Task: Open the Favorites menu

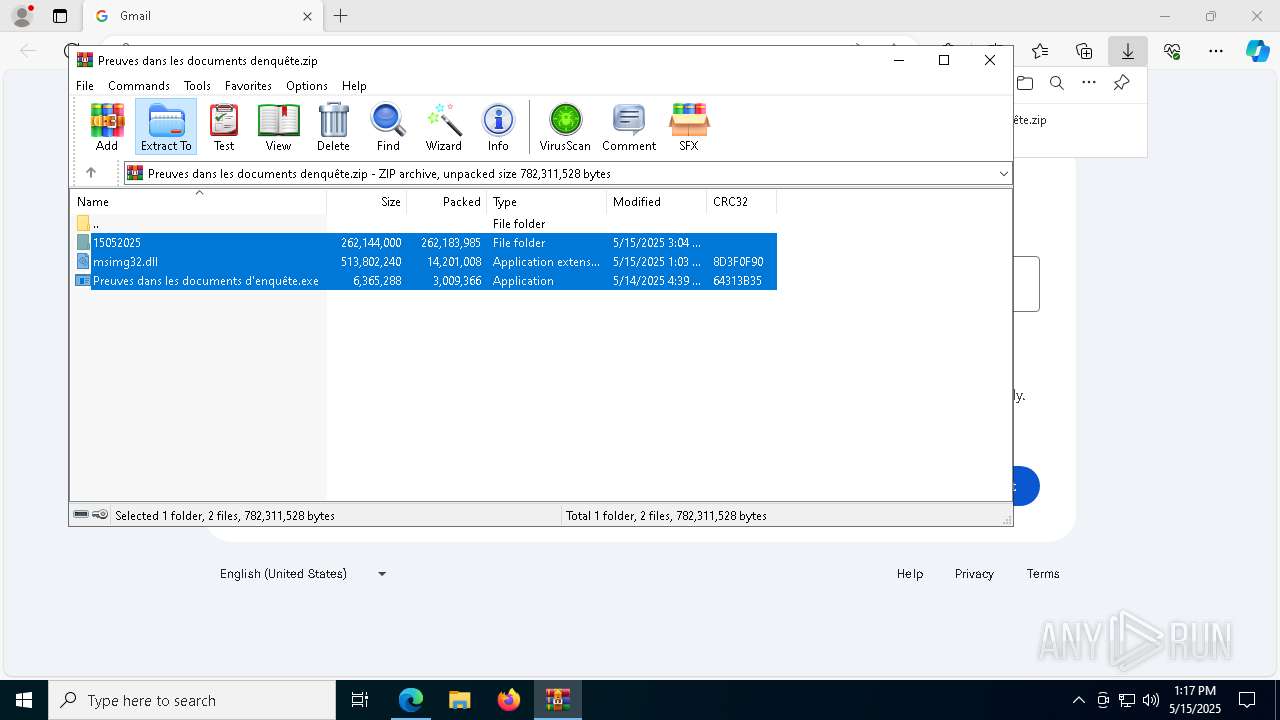Action: pos(248,86)
